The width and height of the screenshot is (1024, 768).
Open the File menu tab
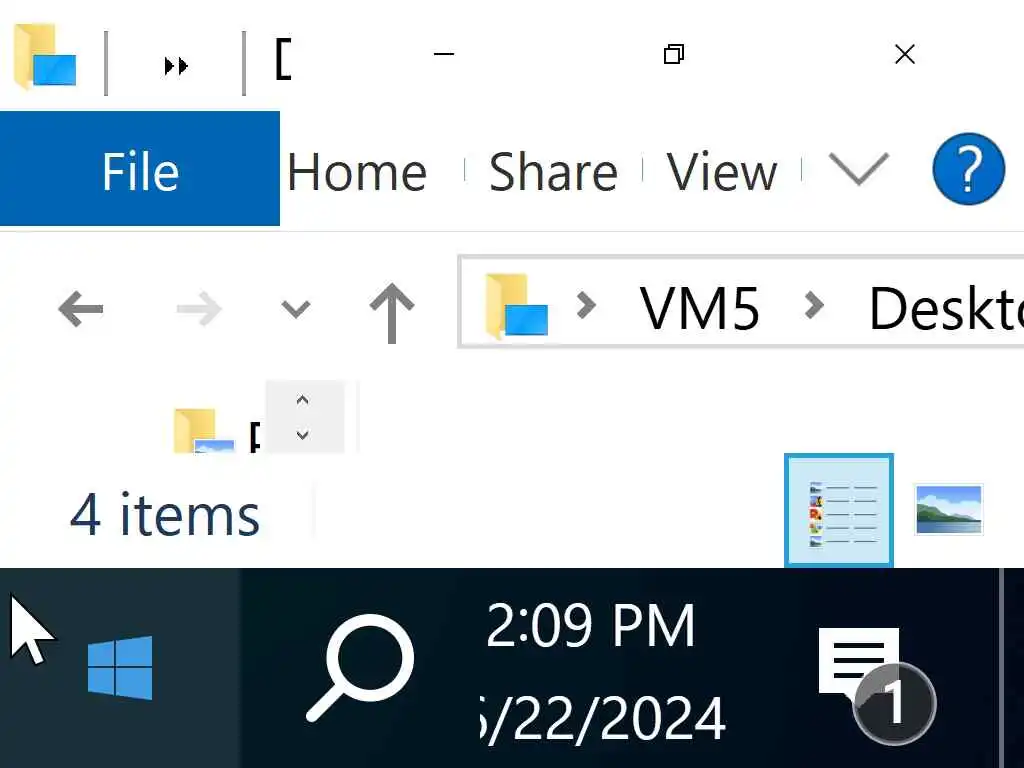pos(140,170)
